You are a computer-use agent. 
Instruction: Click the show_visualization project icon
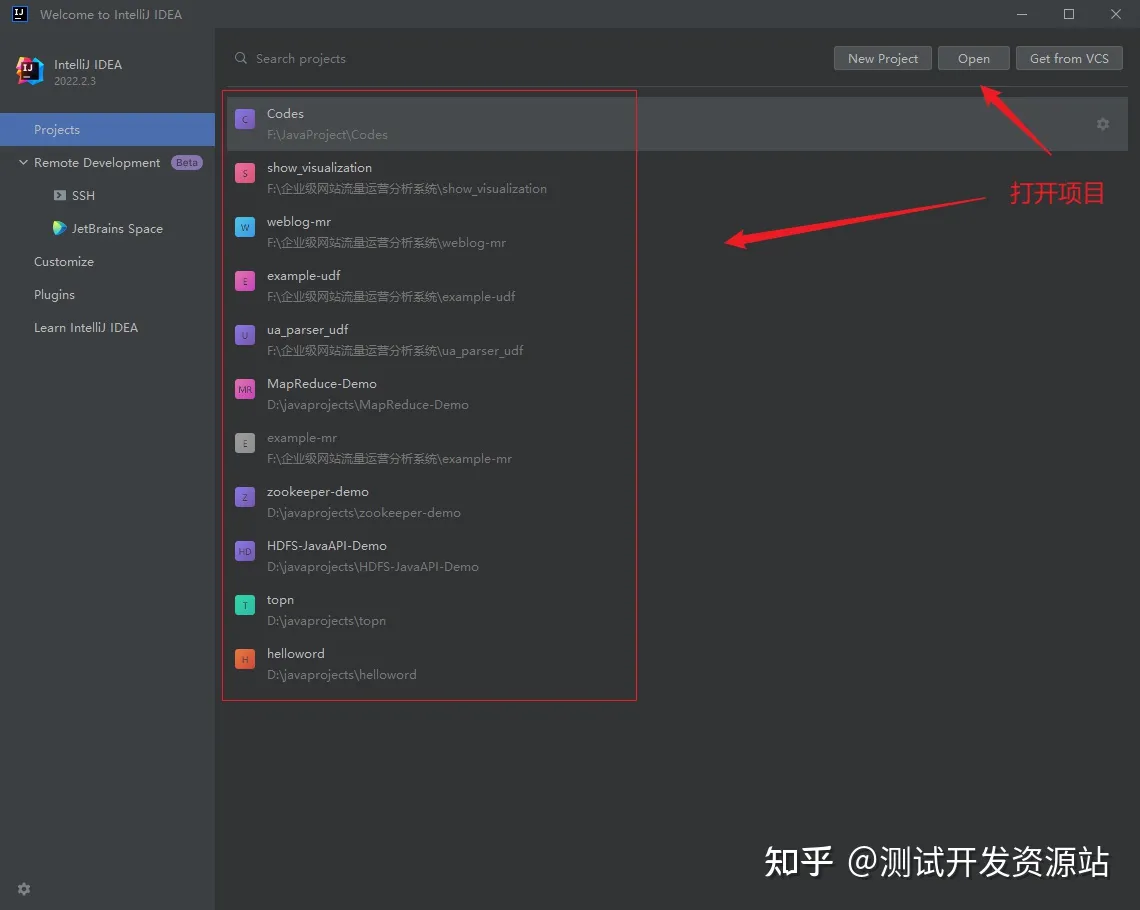pos(245,173)
